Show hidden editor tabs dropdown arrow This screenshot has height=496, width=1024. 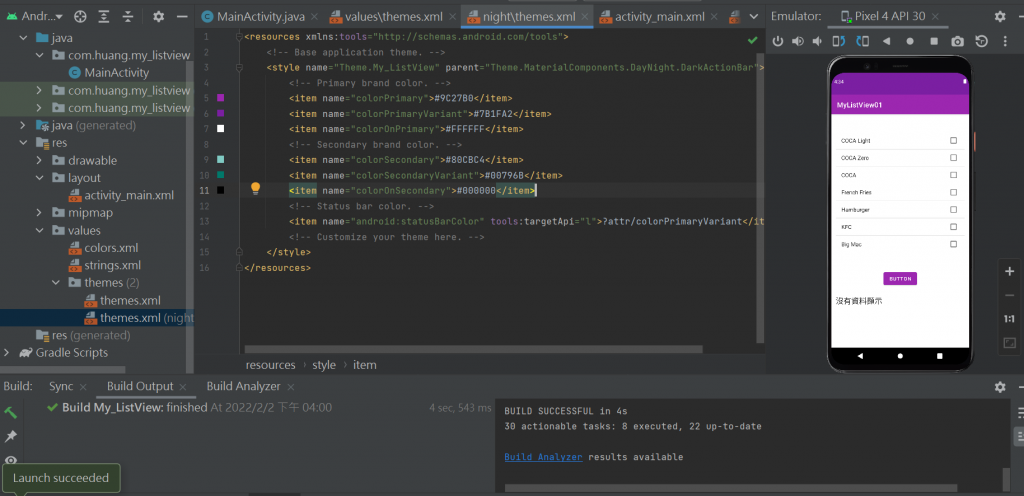tap(754, 17)
